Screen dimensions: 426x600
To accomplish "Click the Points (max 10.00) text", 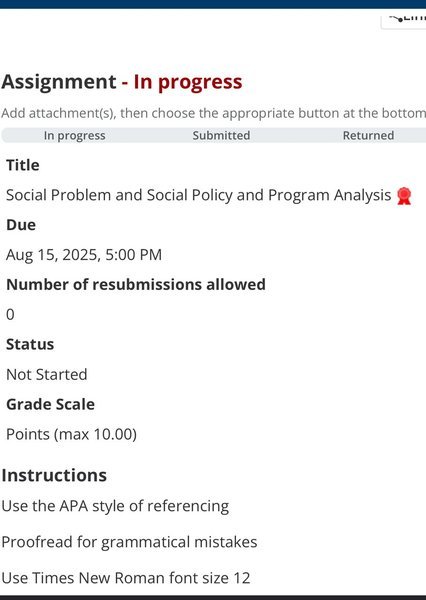I will (x=72, y=434).
